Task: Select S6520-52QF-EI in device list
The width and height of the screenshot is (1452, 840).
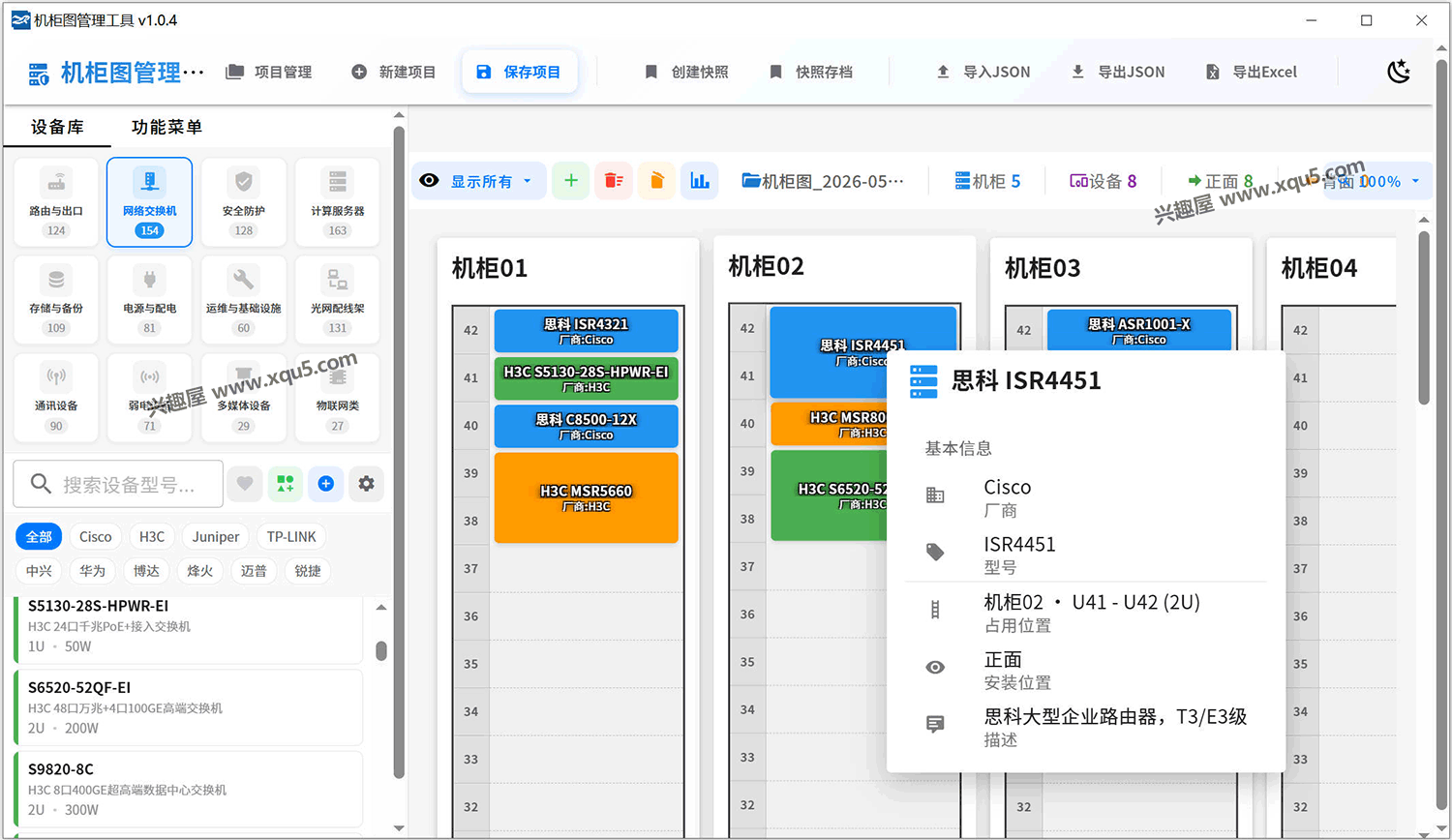Action: point(189,708)
